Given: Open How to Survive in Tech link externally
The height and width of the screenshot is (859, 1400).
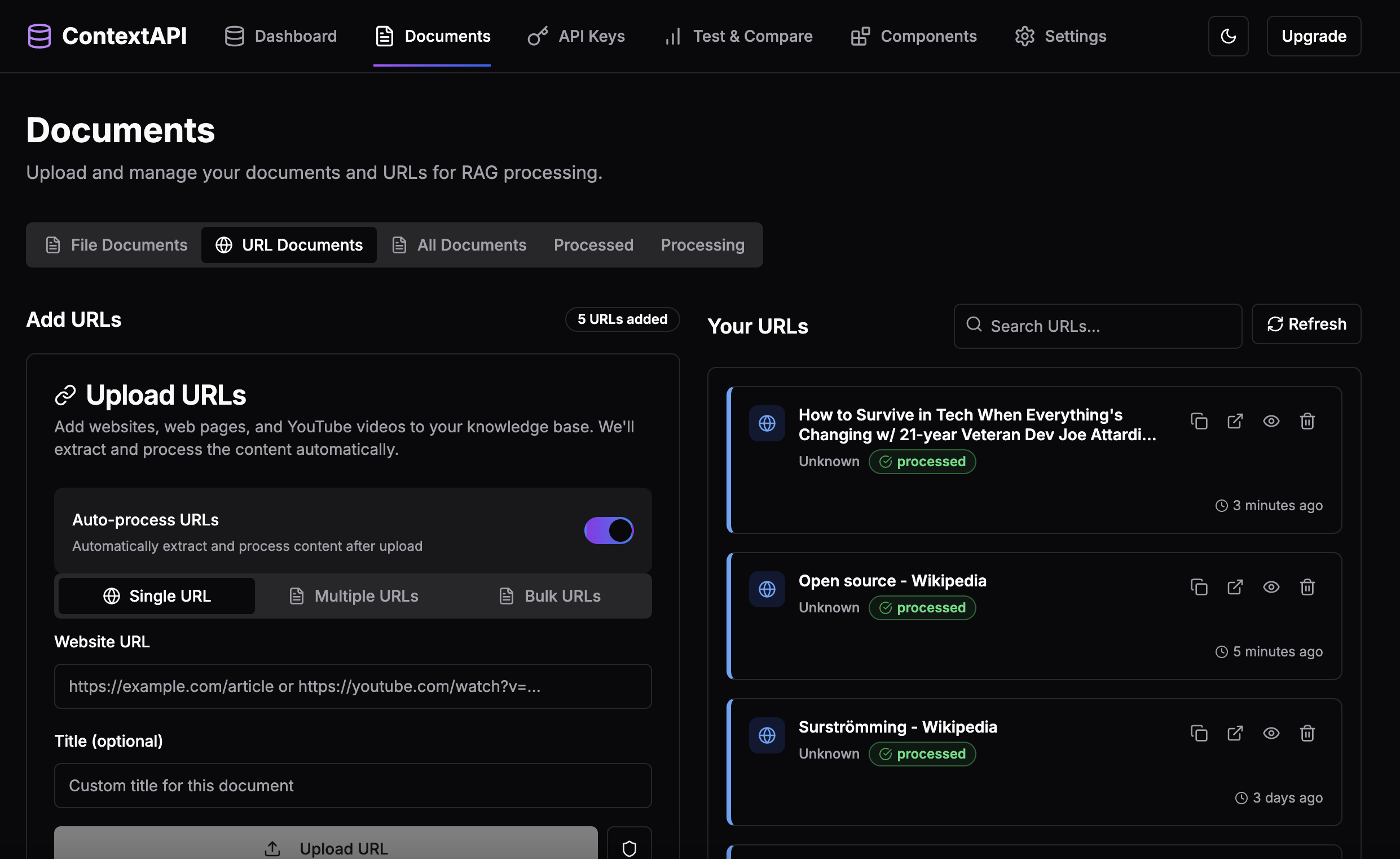Looking at the screenshot, I should (1235, 421).
